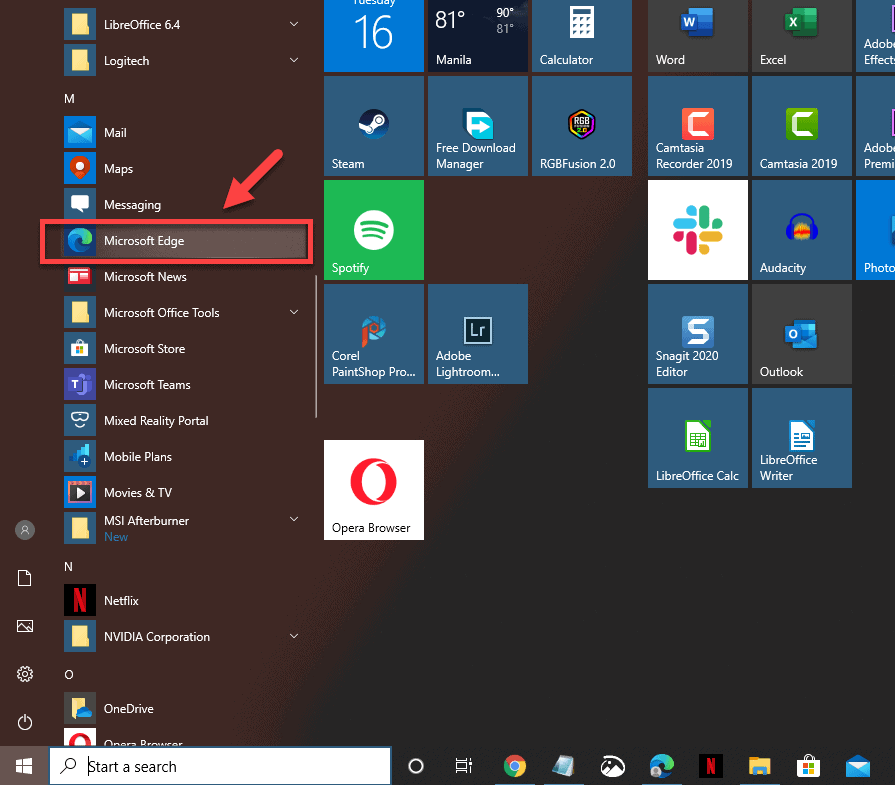Screen dimensions: 895x785
Task: Open Netflix from the taskbar
Action: click(711, 766)
